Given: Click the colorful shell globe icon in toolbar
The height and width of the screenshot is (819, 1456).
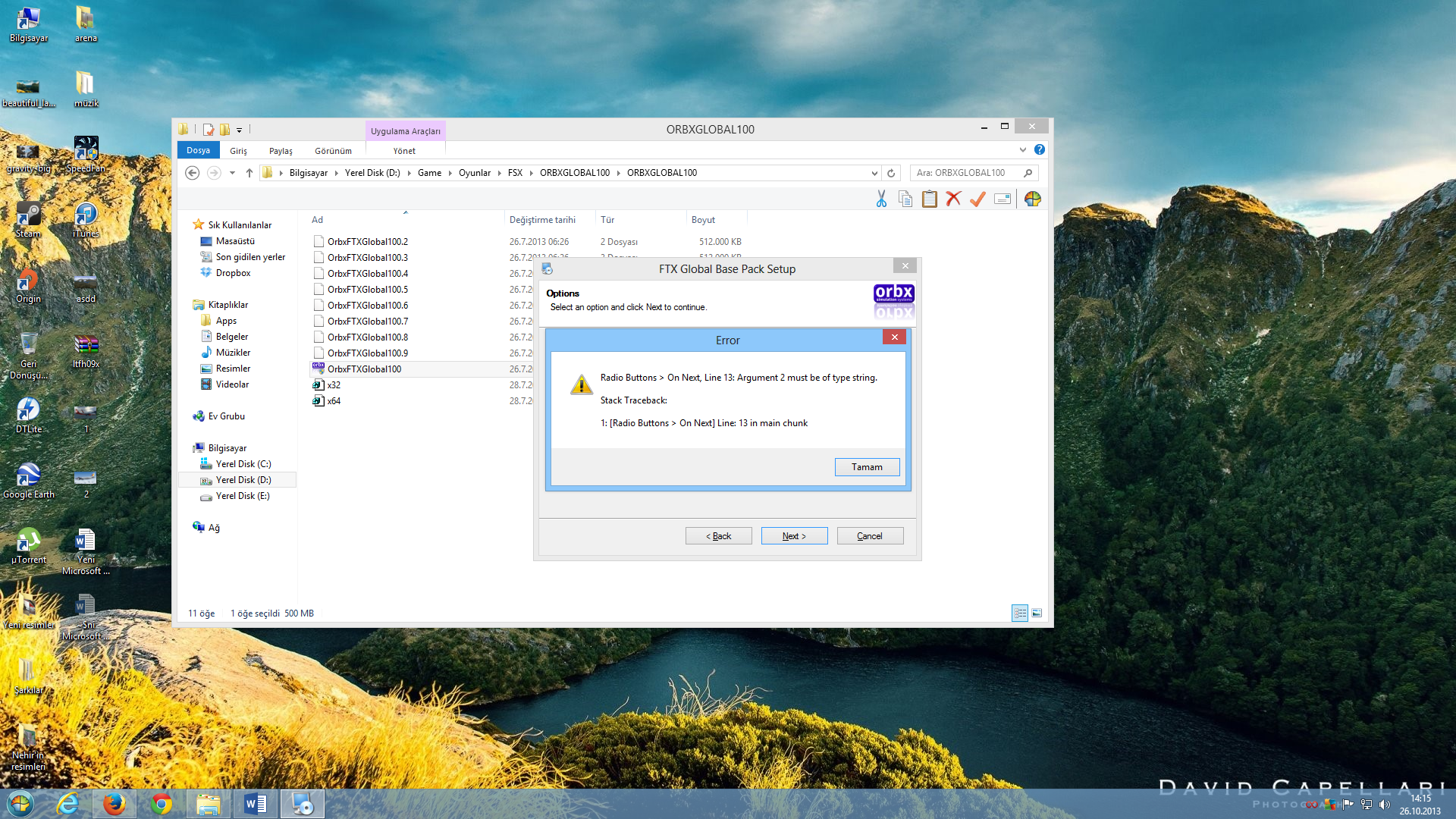Looking at the screenshot, I should click(1032, 199).
